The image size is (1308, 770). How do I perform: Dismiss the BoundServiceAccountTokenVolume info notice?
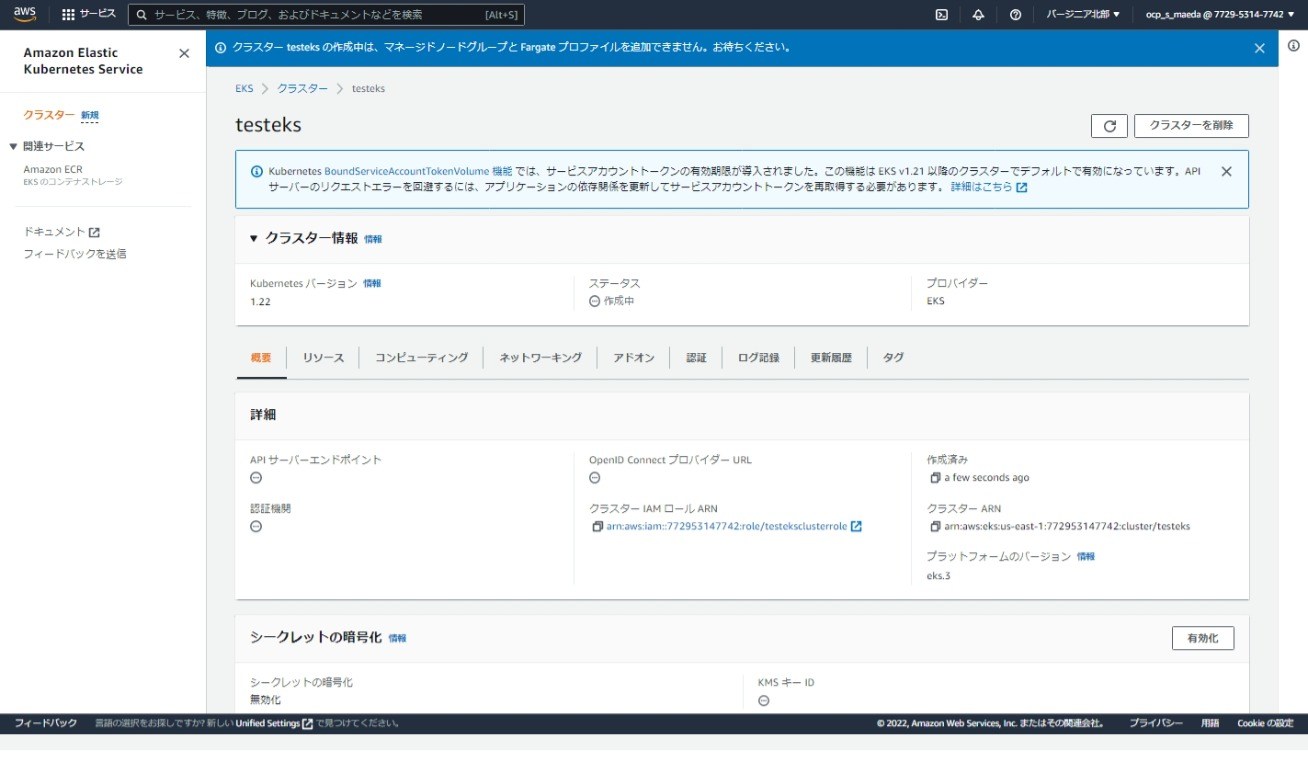click(1227, 171)
